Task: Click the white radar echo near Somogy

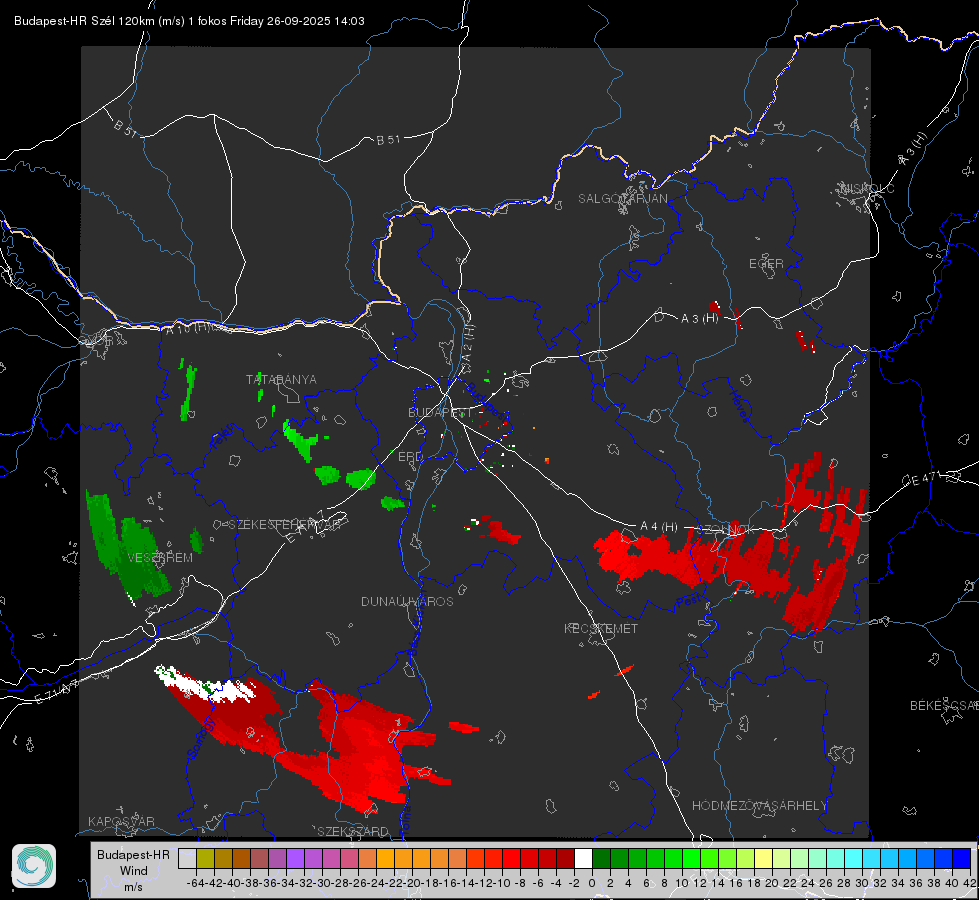Action: (x=206, y=683)
